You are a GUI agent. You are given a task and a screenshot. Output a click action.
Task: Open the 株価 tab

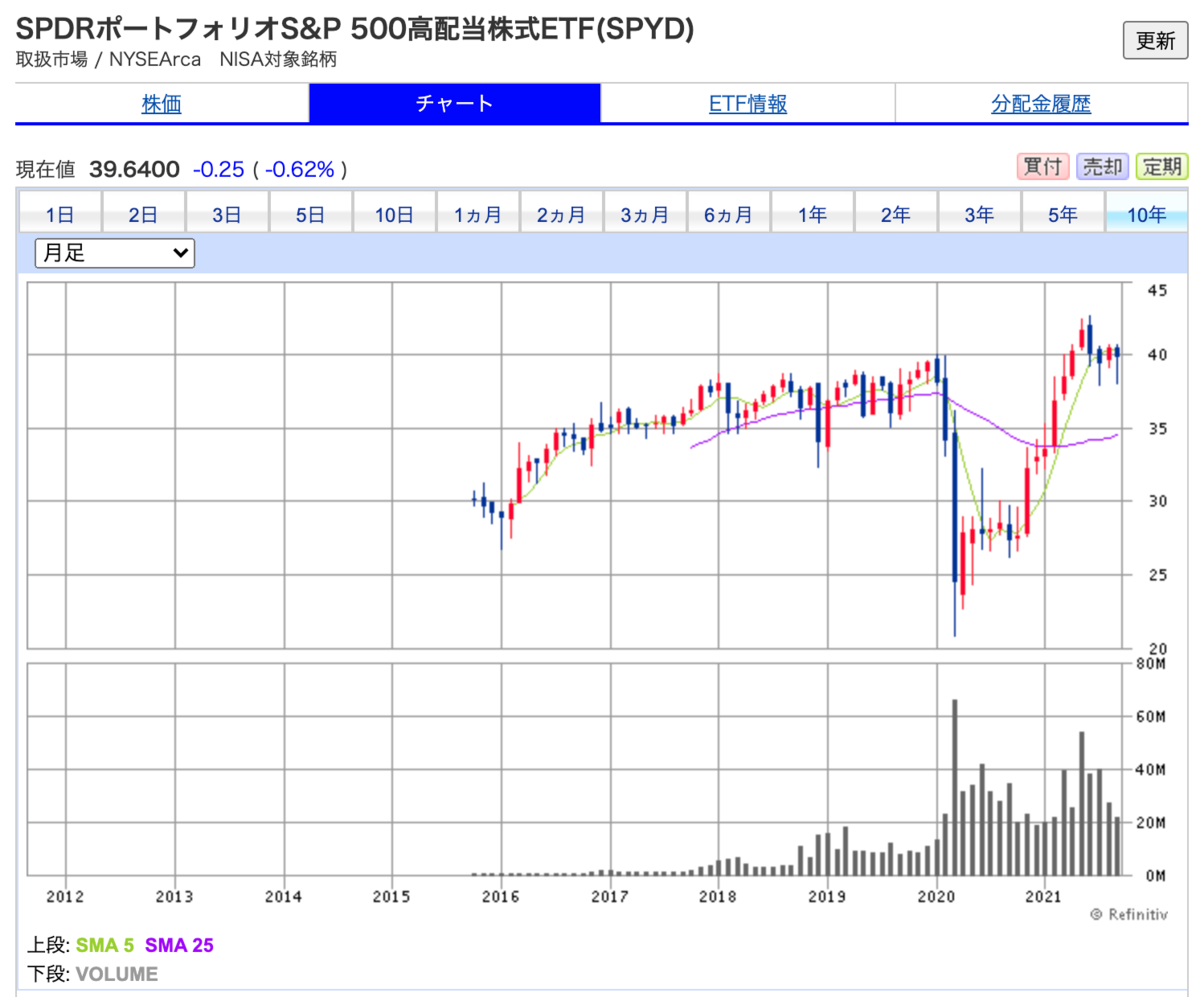click(x=162, y=104)
